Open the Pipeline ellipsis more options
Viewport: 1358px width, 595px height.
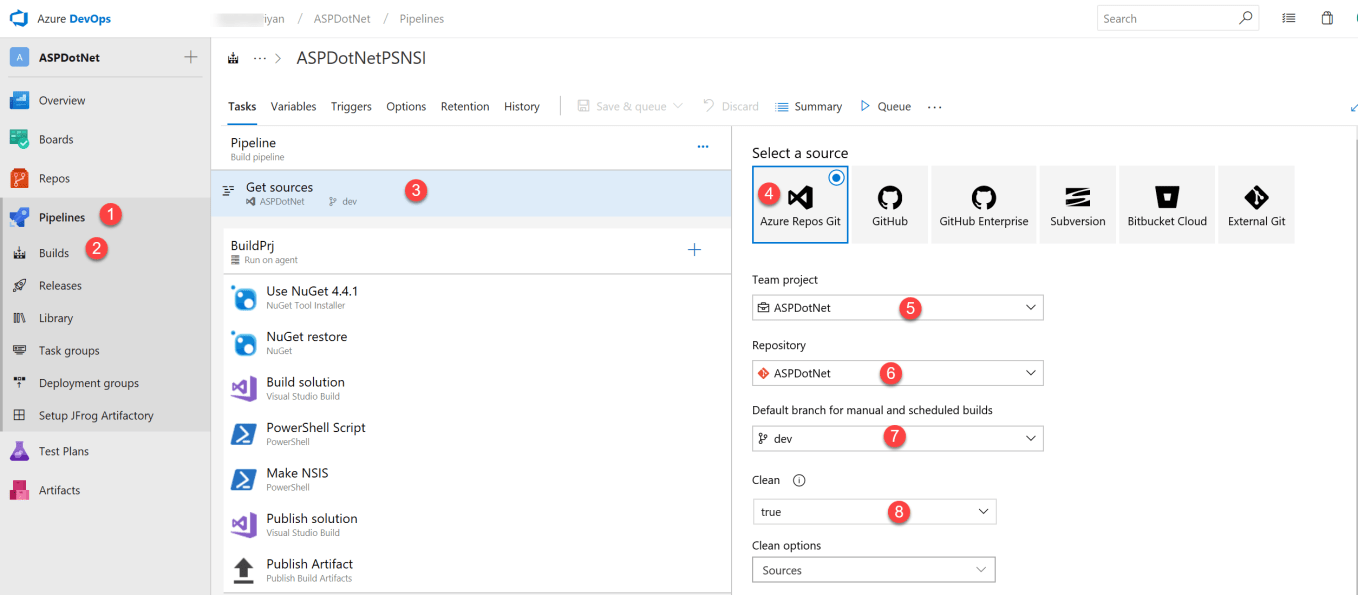(702, 146)
